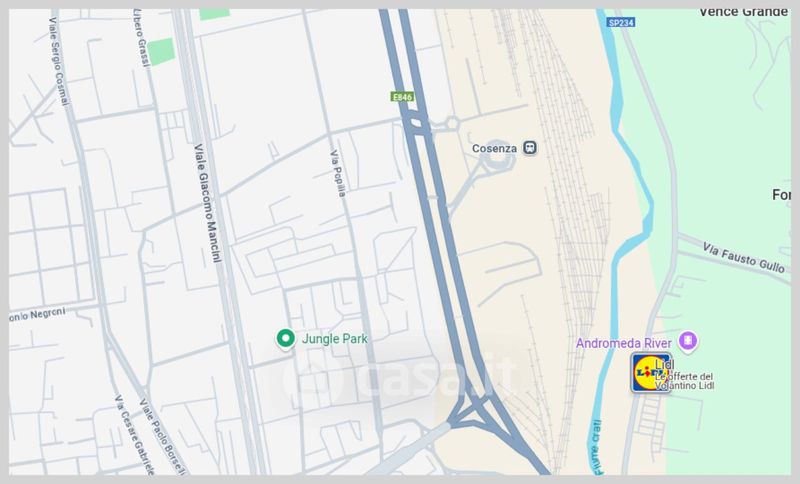Click the Viale Sergio Cosmai label
The height and width of the screenshot is (484, 800).
(x=58, y=61)
